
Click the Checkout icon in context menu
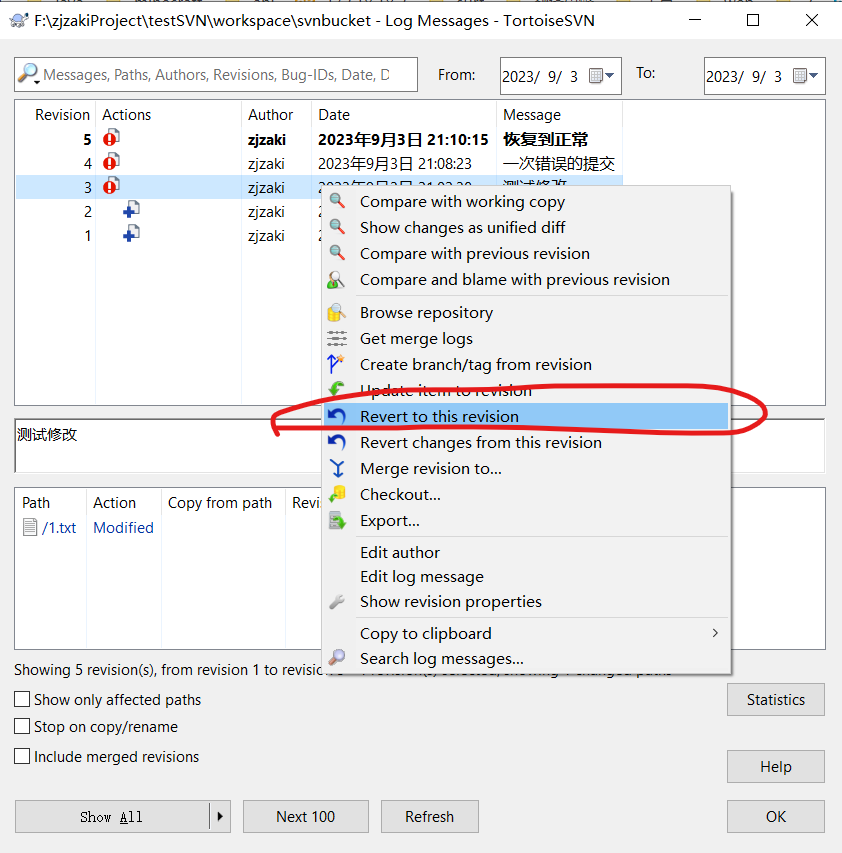337,494
